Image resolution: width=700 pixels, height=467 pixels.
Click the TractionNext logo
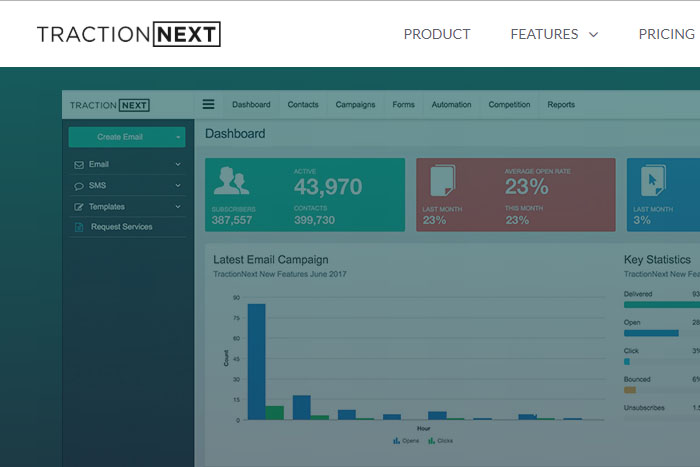click(128, 34)
